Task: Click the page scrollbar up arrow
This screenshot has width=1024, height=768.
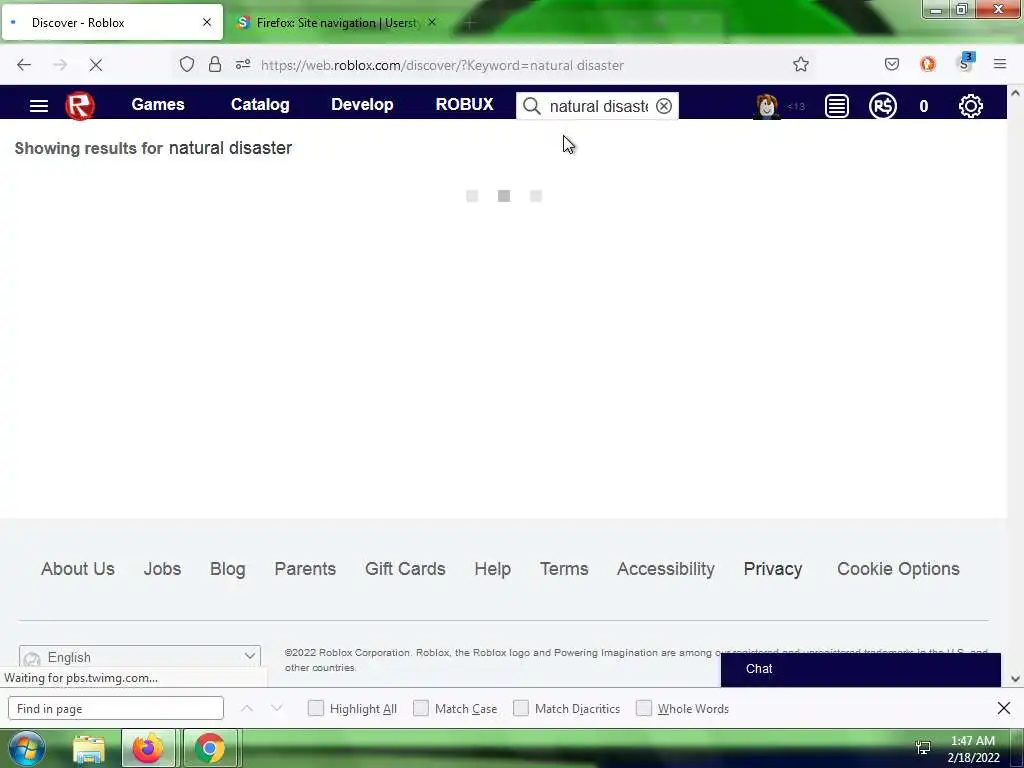Action: [1015, 93]
